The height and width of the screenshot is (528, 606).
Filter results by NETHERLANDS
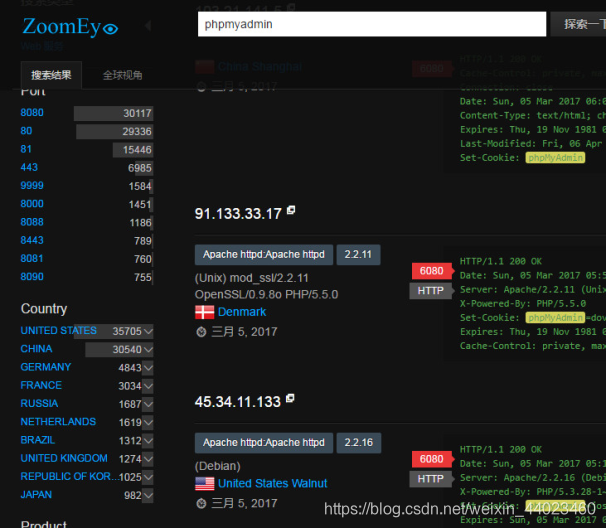pos(58,421)
